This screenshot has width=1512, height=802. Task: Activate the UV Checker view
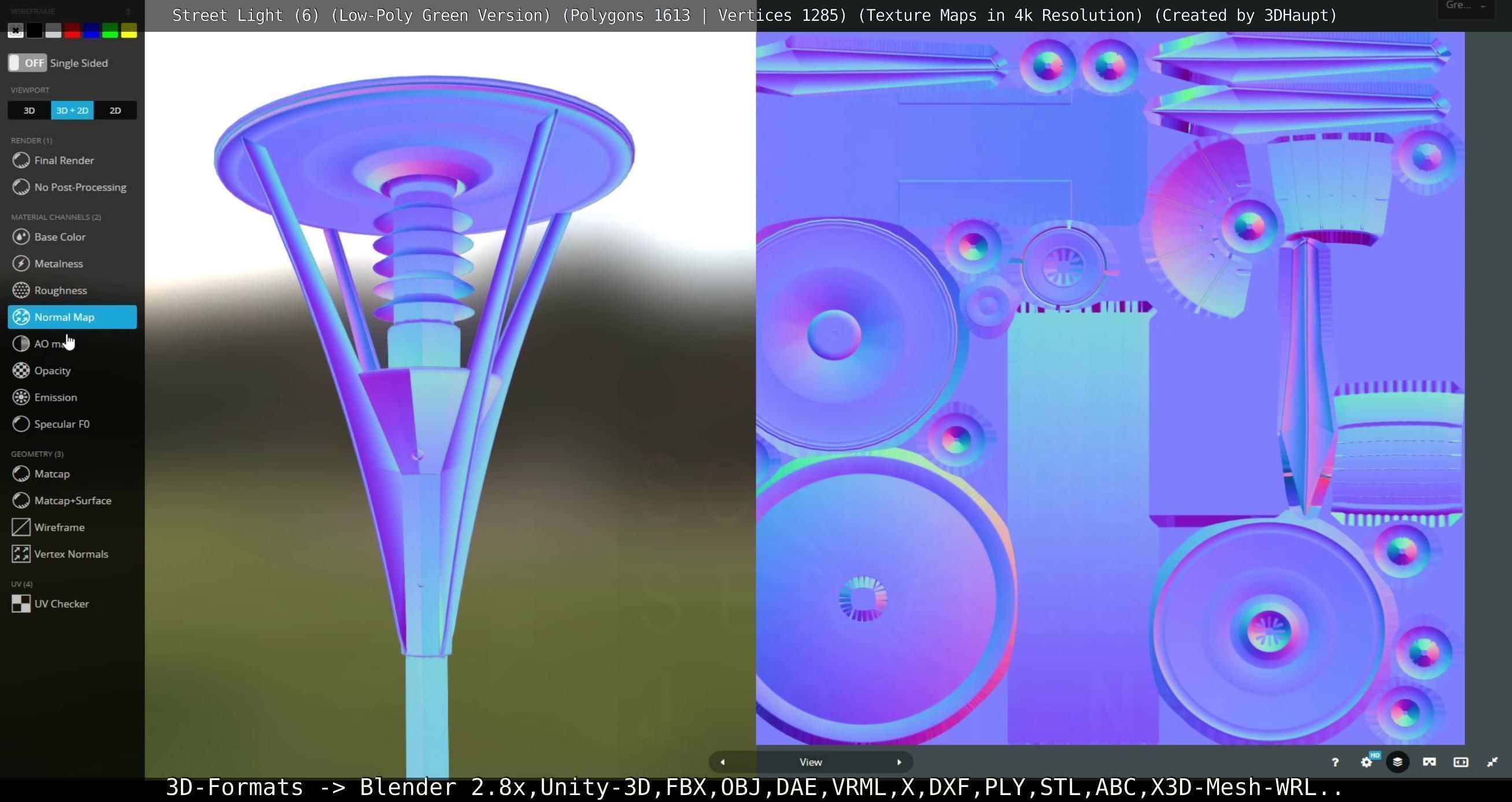point(61,604)
